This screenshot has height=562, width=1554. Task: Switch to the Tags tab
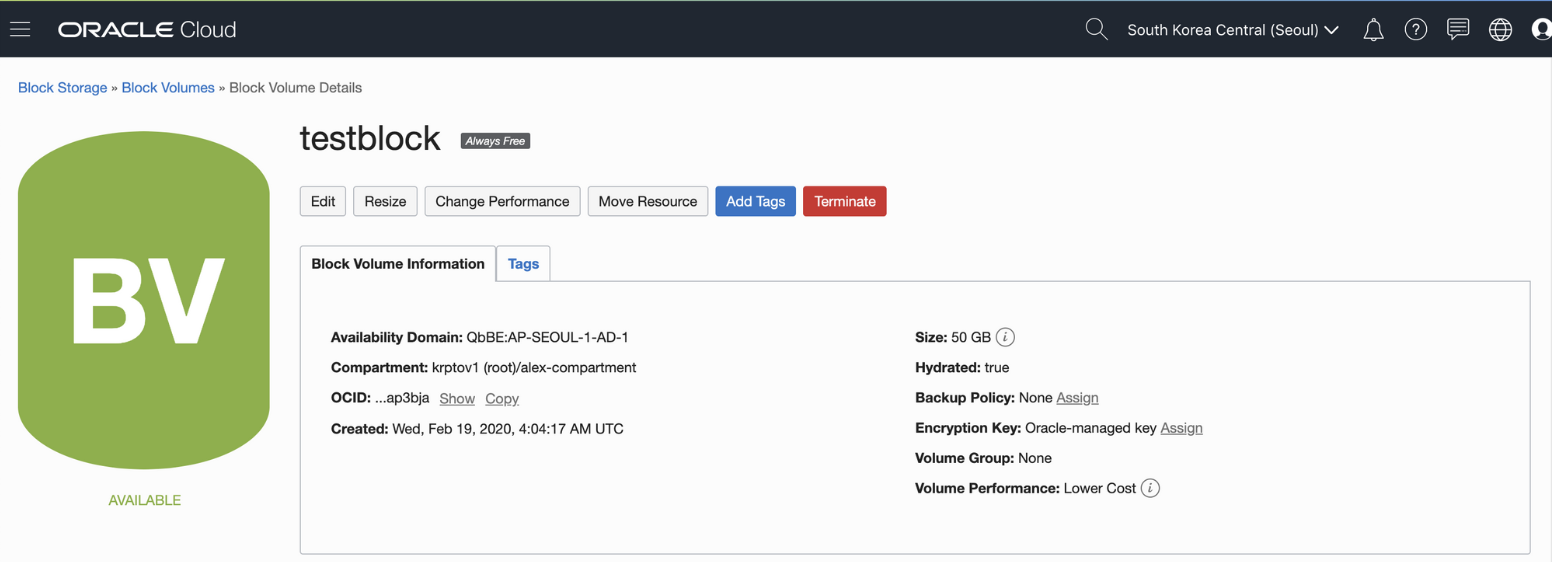point(523,264)
